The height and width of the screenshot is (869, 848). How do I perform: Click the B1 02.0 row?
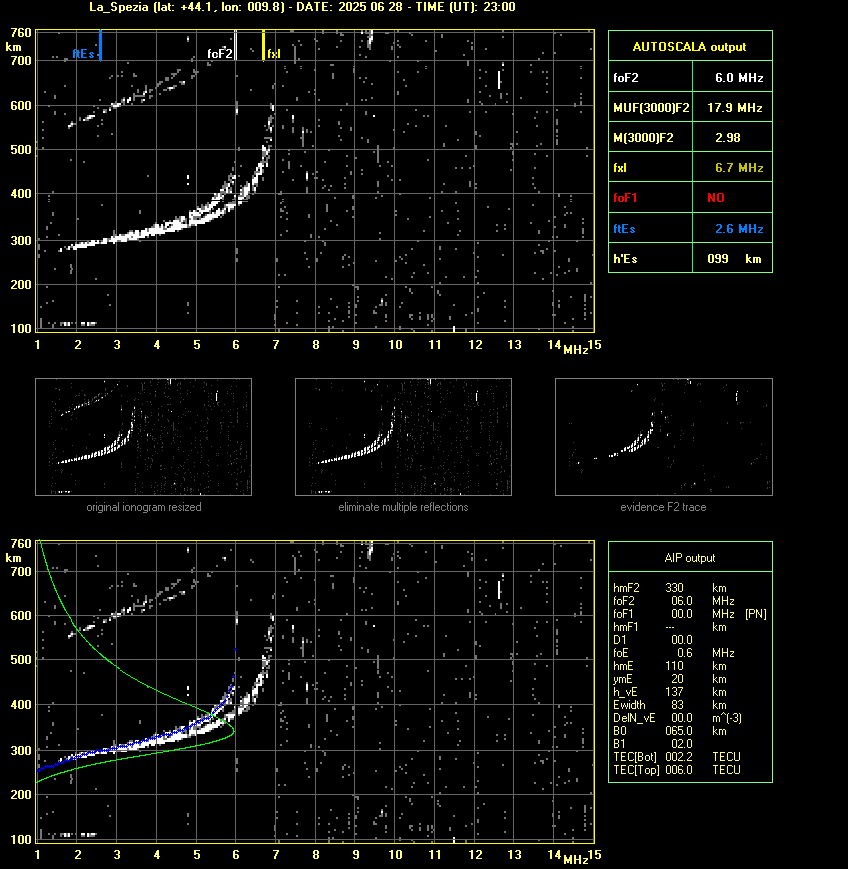click(653, 744)
